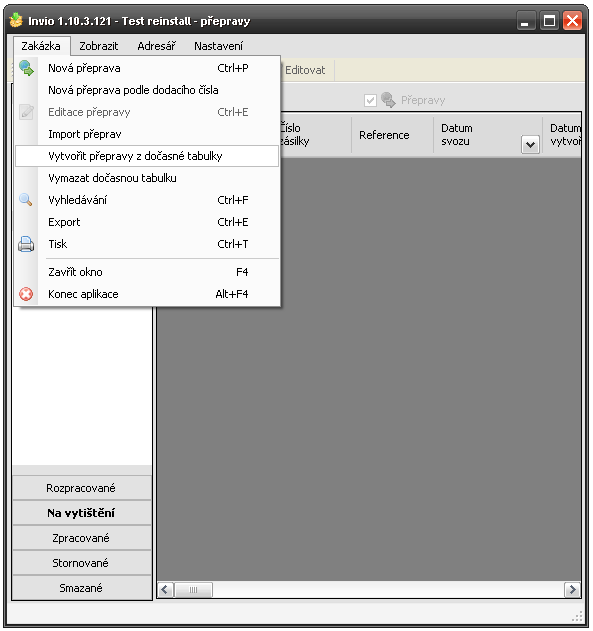Click the Reference column header
This screenshot has width=593, height=631.
384,135
